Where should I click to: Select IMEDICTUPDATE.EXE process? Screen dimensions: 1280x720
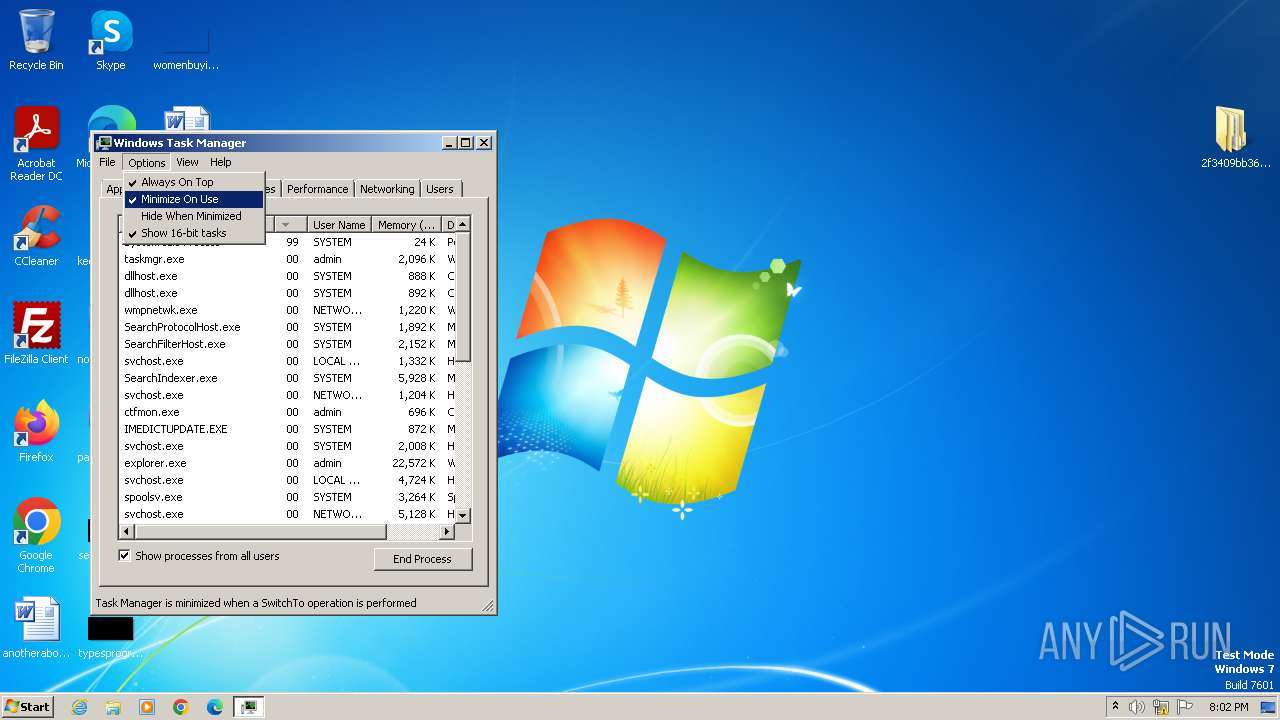287,429
